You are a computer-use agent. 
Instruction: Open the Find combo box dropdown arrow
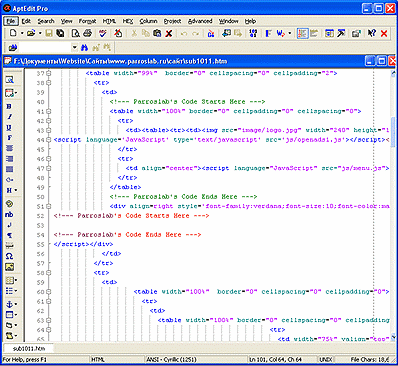pyautogui.click(x=75, y=48)
